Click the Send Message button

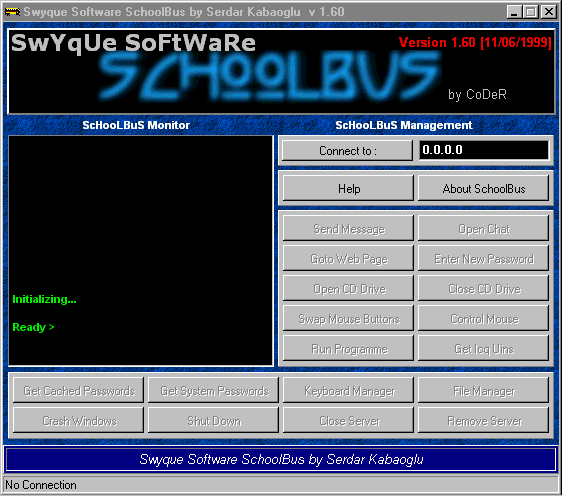348,228
